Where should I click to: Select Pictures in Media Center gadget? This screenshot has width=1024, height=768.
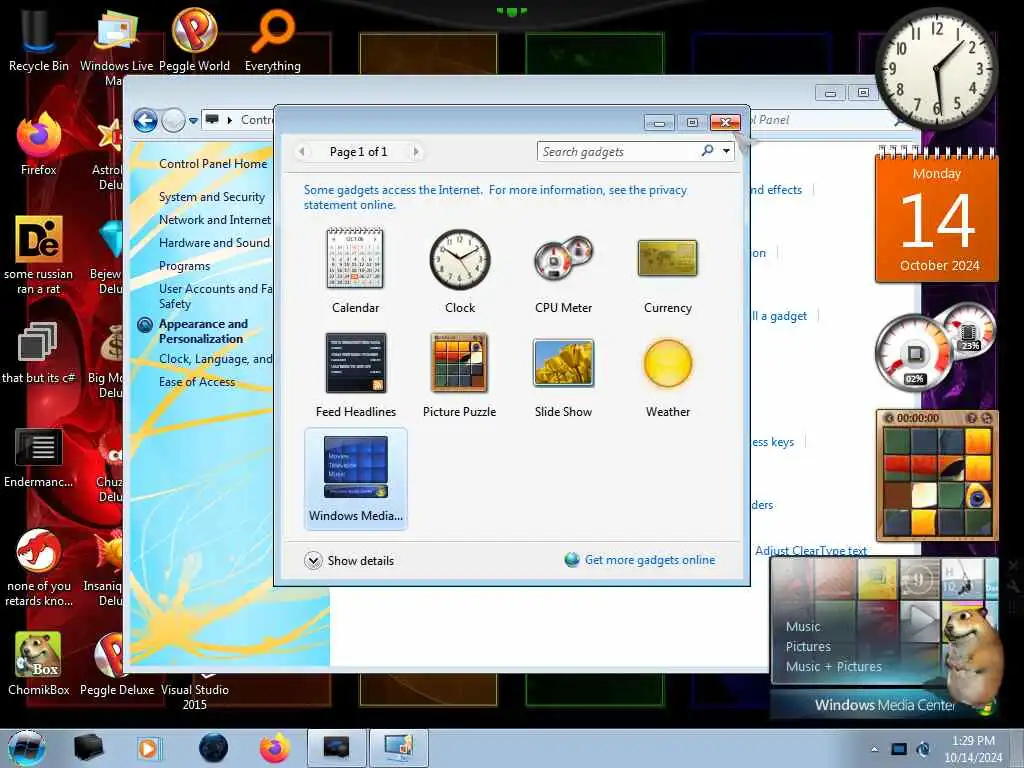click(808, 647)
